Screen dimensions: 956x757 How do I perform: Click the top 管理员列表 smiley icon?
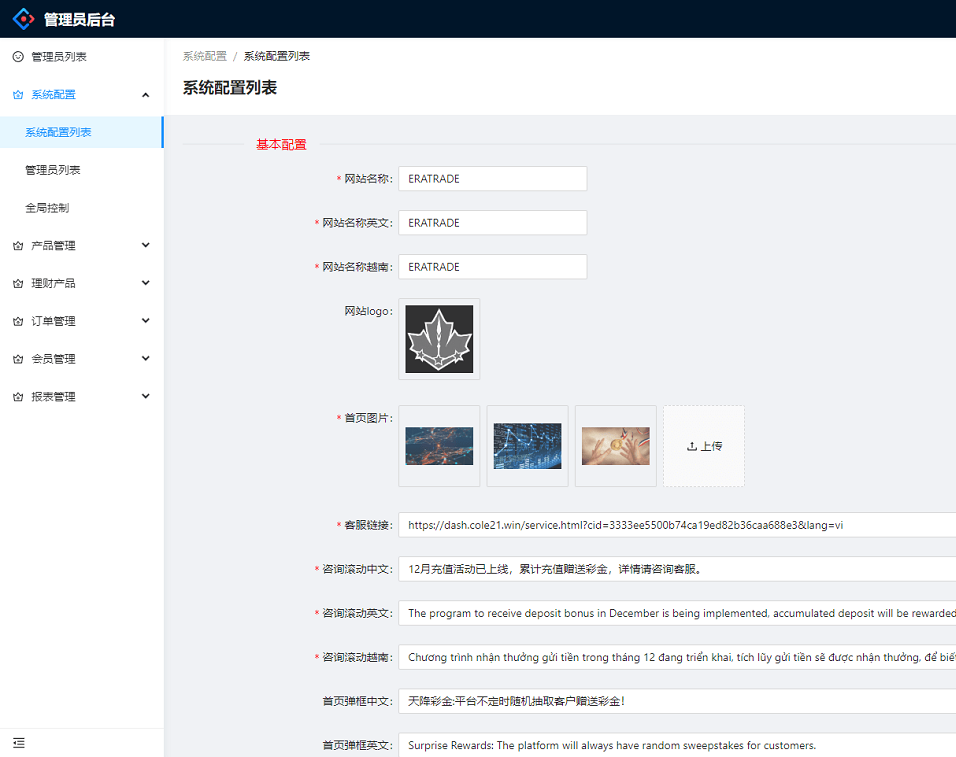coord(18,57)
